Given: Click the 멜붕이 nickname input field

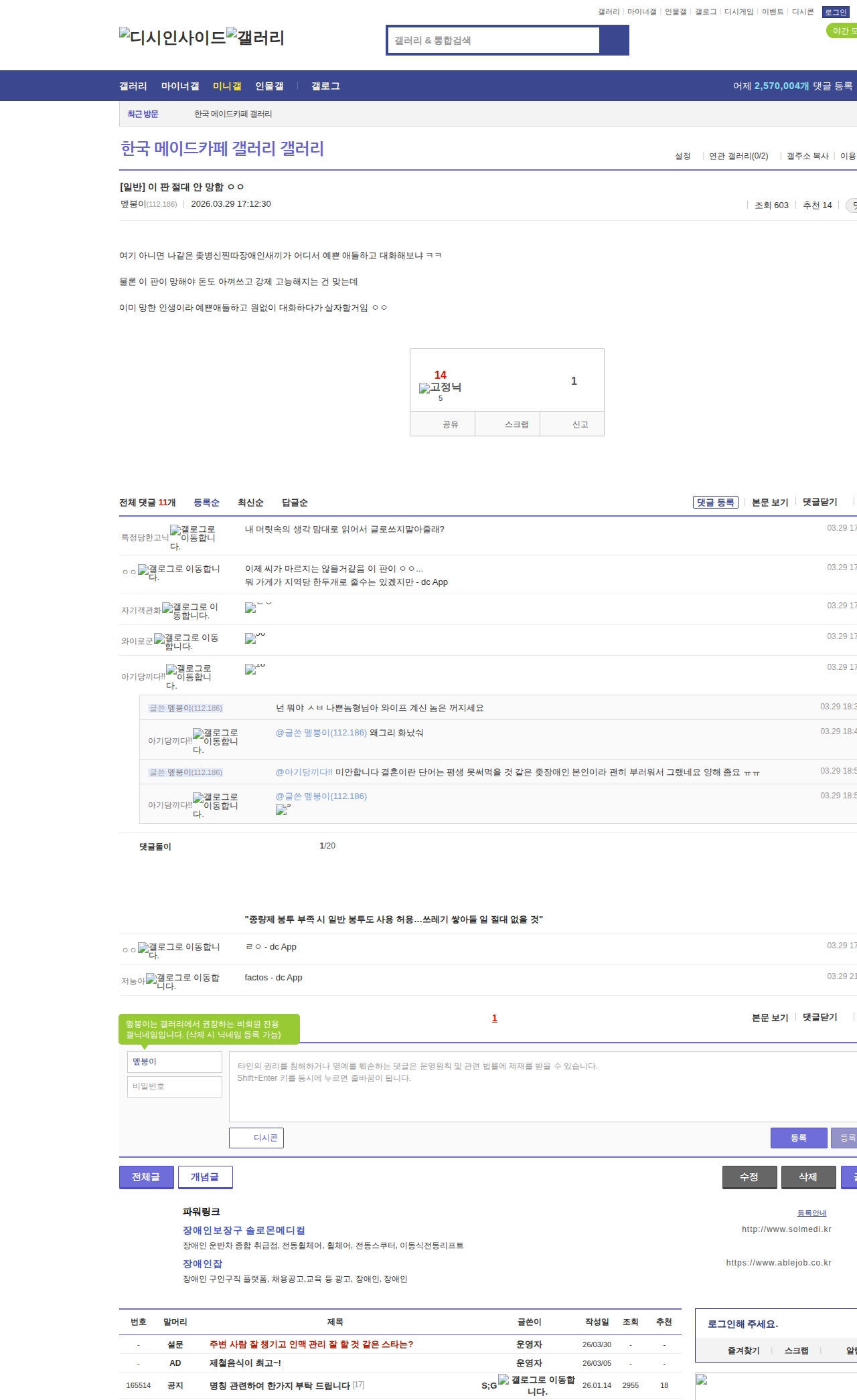Looking at the screenshot, I should point(175,1062).
